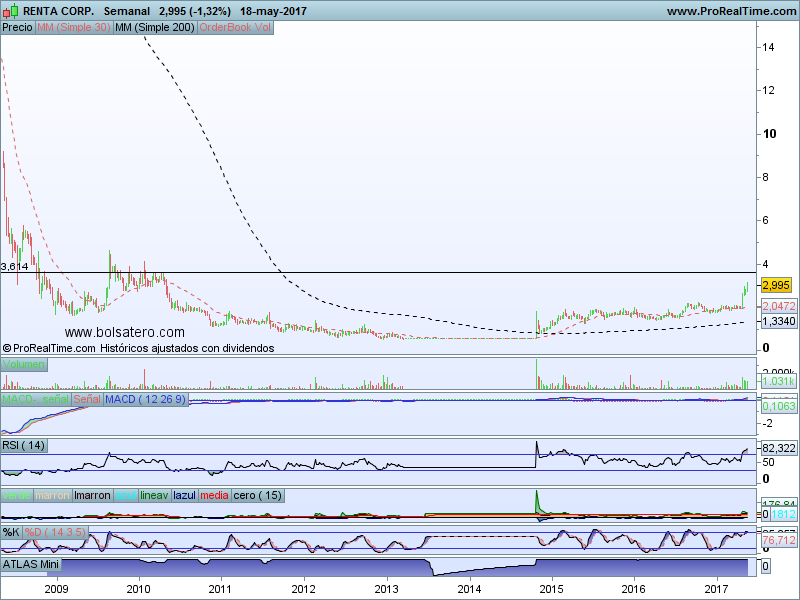Screen dimensions: 800x600
Task: Toggle the MM (Simple 200) label
Action: pyautogui.click(x=155, y=28)
